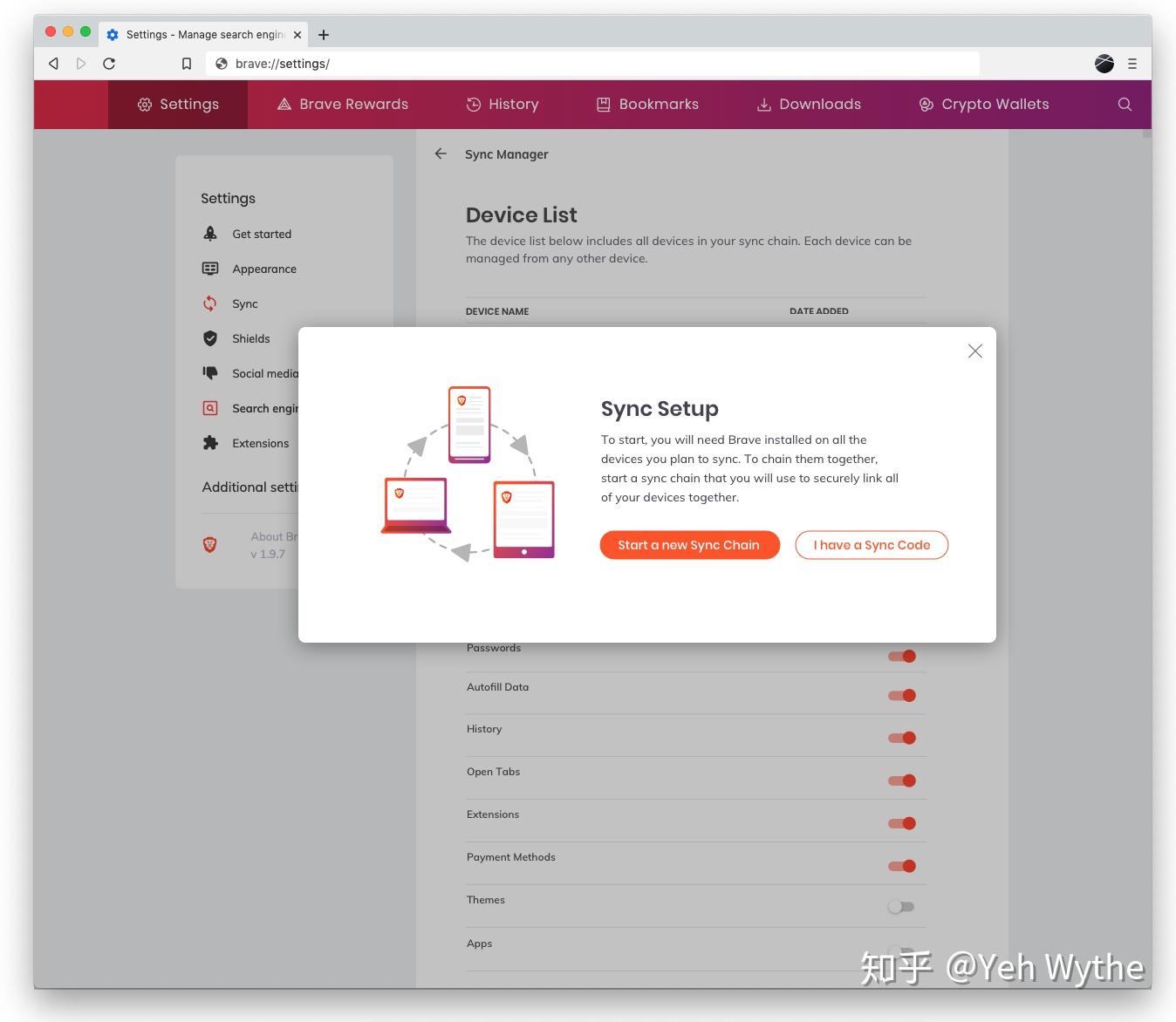Click the Device List heading
Screen dimensions: 1176x1022
521,215
